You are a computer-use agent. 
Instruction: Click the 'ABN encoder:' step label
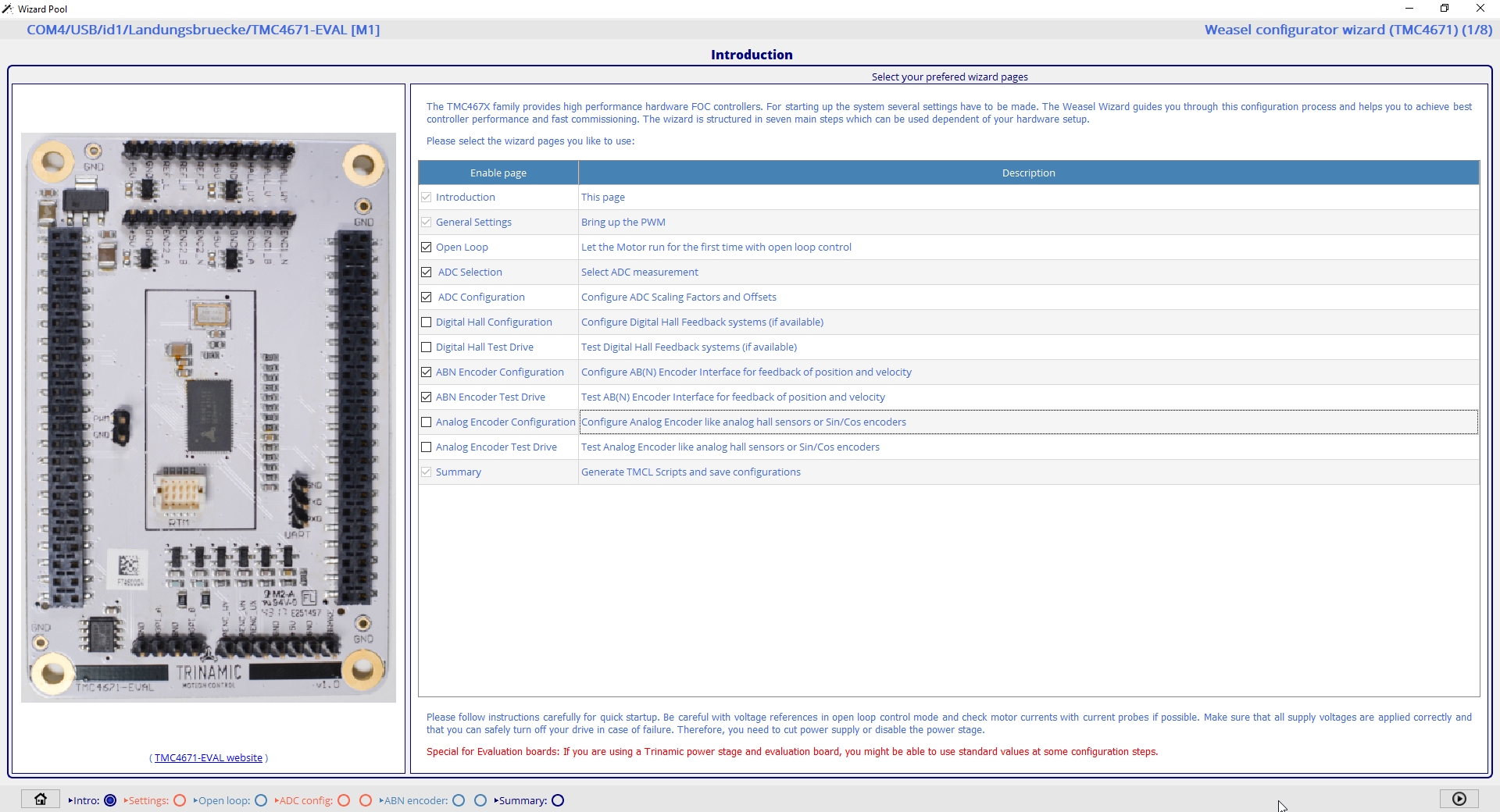[x=414, y=800]
